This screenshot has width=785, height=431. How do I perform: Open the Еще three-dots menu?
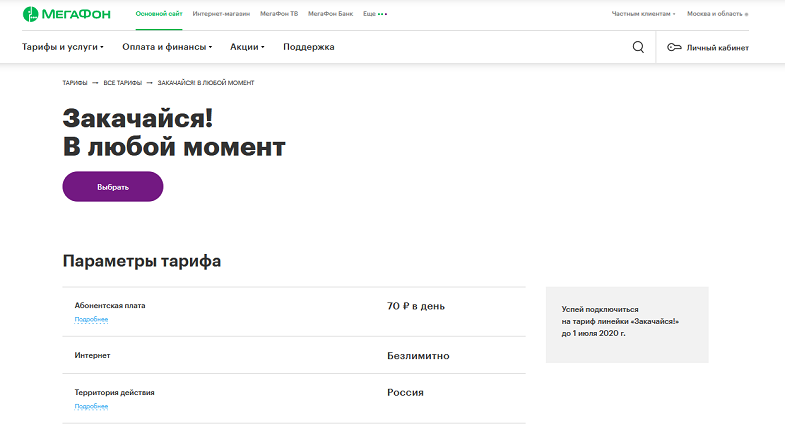click(375, 14)
